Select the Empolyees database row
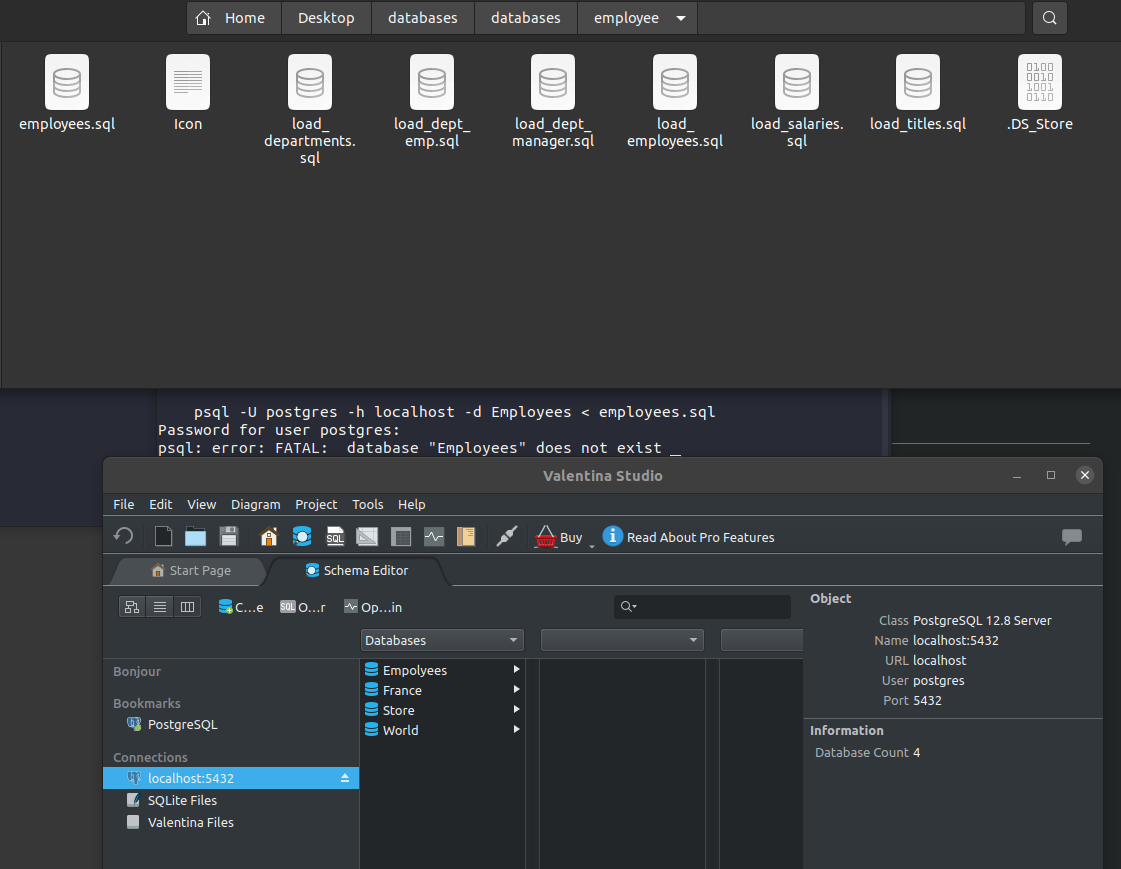Screen dimensions: 1121x869 [x=443, y=670]
